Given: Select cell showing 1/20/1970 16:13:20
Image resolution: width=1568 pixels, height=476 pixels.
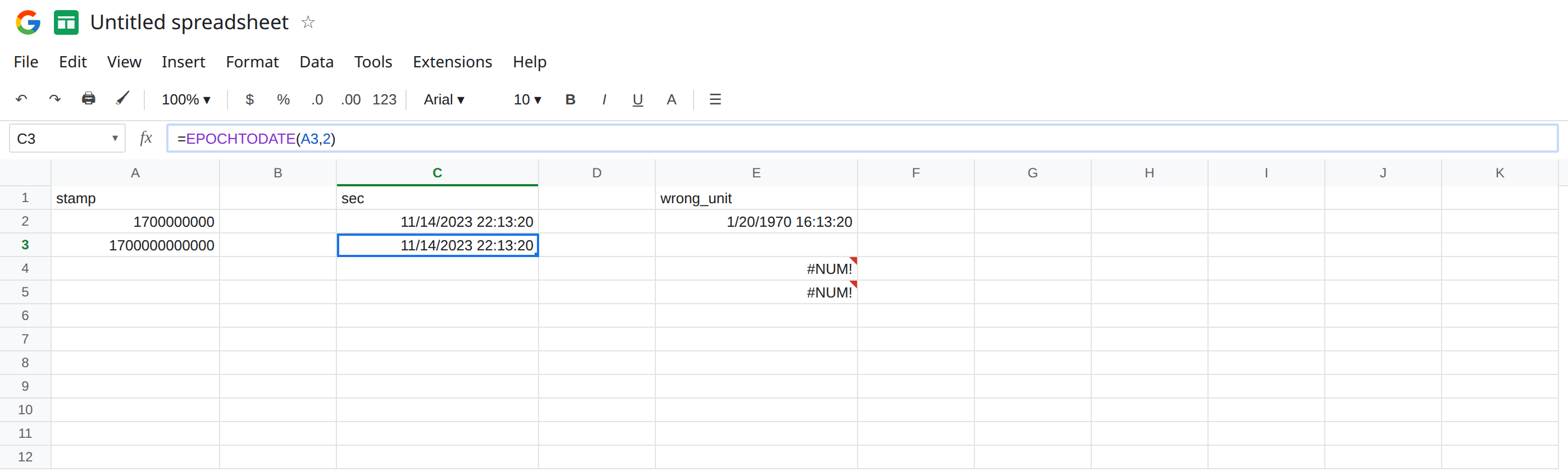Looking at the screenshot, I should tap(756, 222).
